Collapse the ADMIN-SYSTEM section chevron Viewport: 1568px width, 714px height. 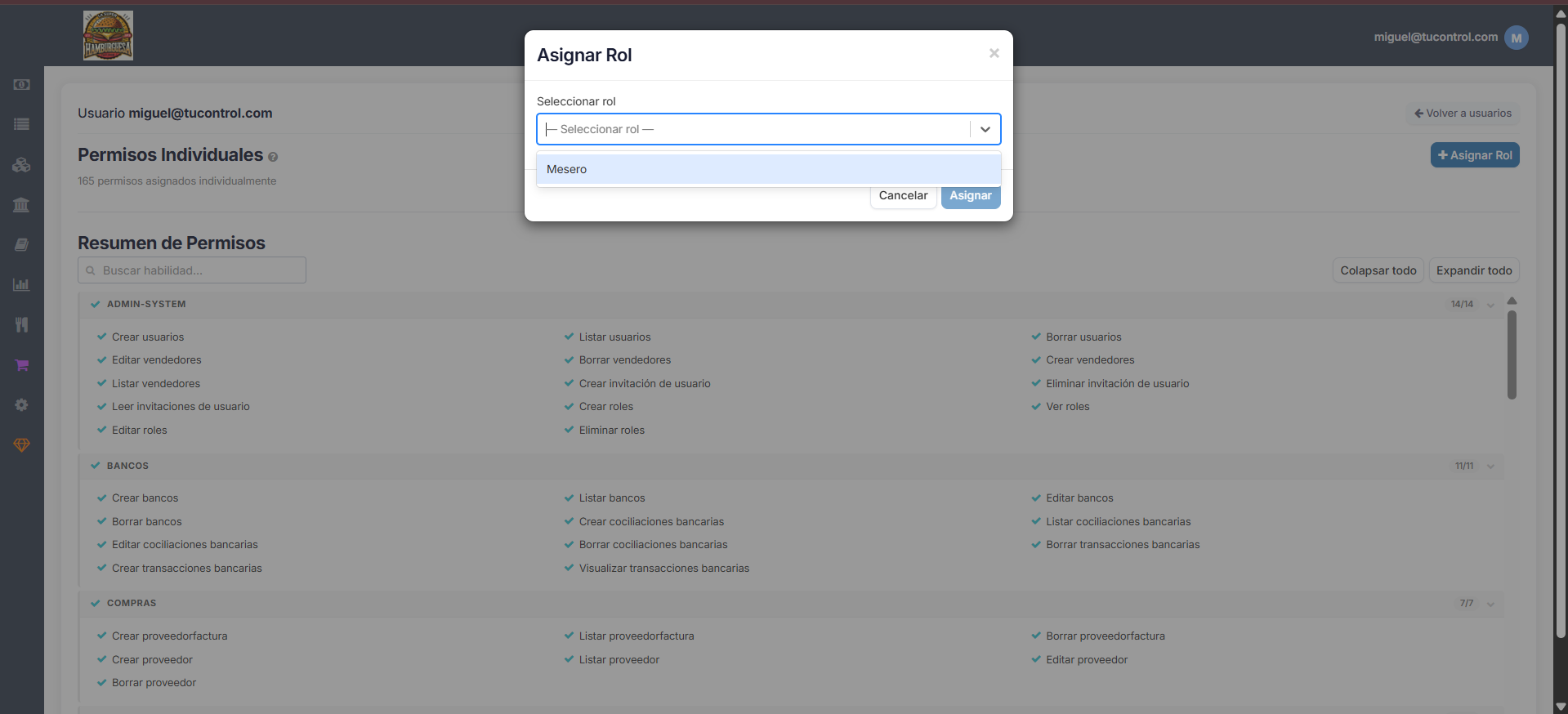[1490, 305]
